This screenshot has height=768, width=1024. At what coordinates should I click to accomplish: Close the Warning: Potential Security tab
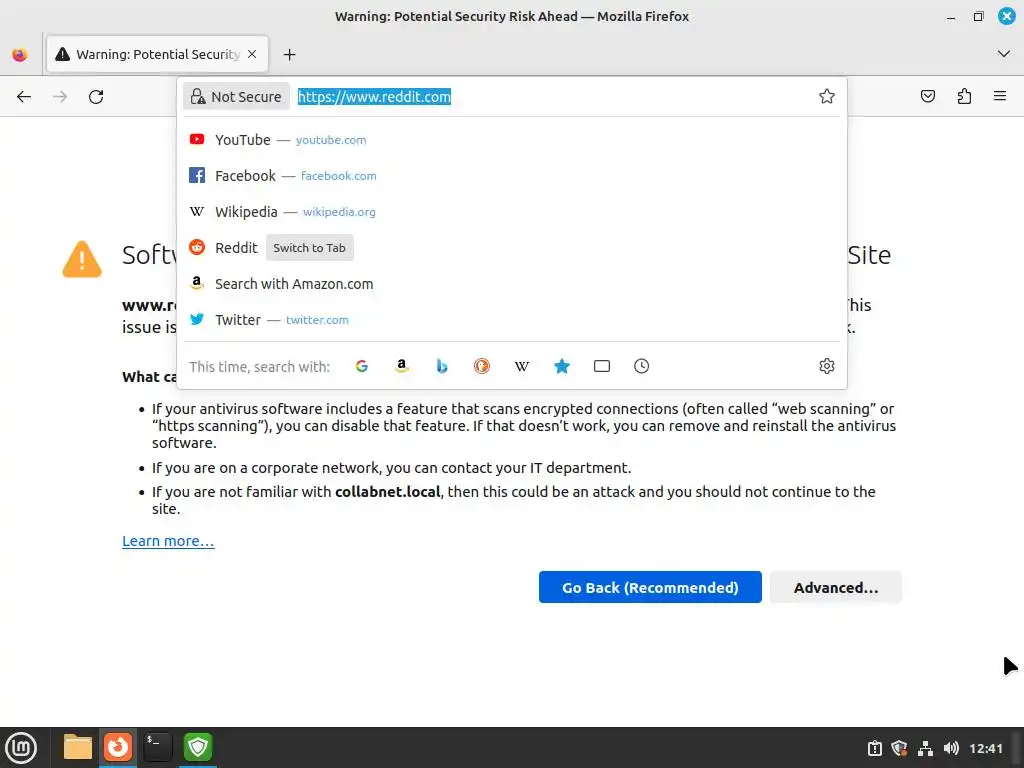[x=252, y=54]
